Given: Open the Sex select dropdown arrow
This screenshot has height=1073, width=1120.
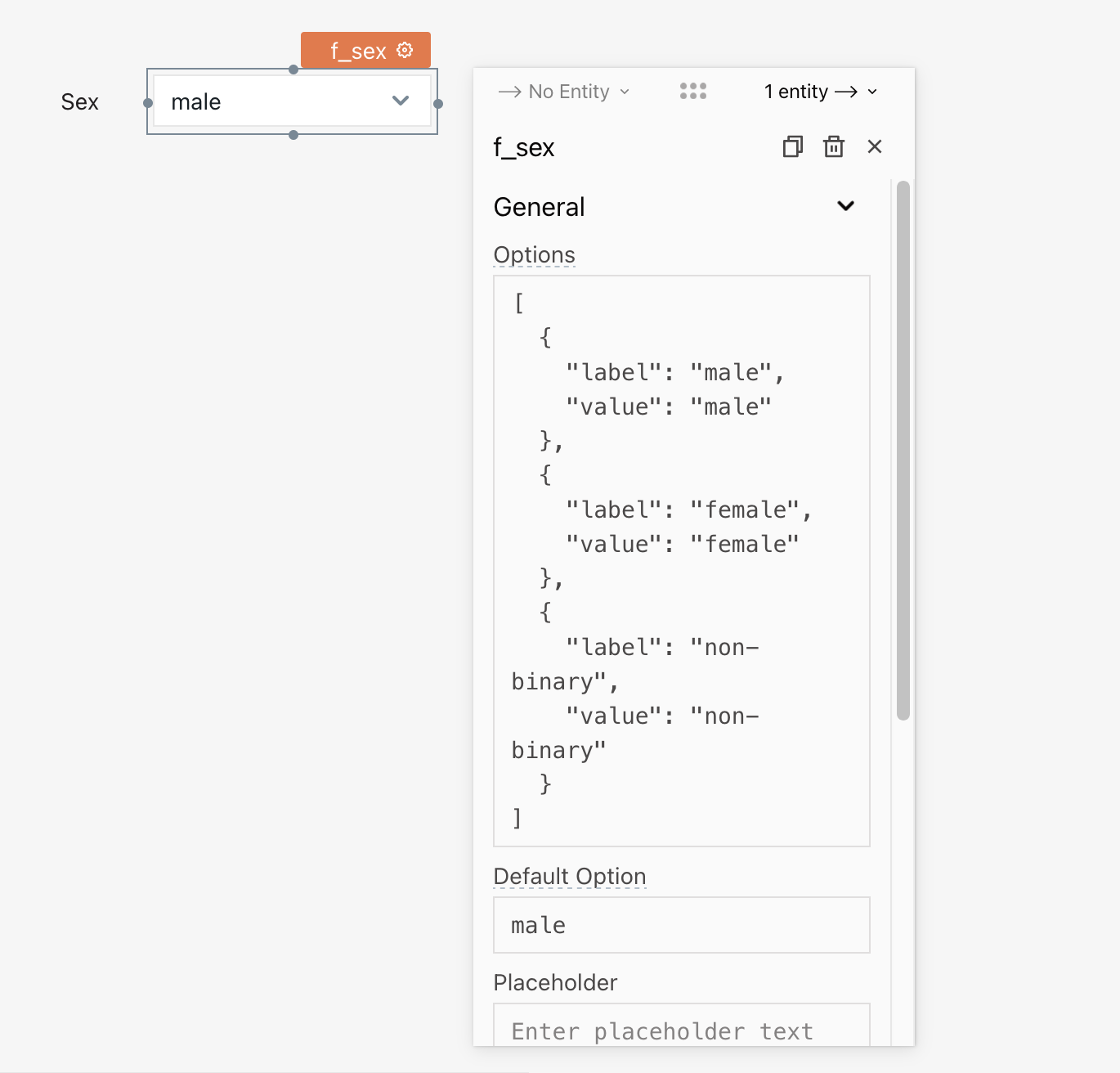Looking at the screenshot, I should [x=401, y=101].
